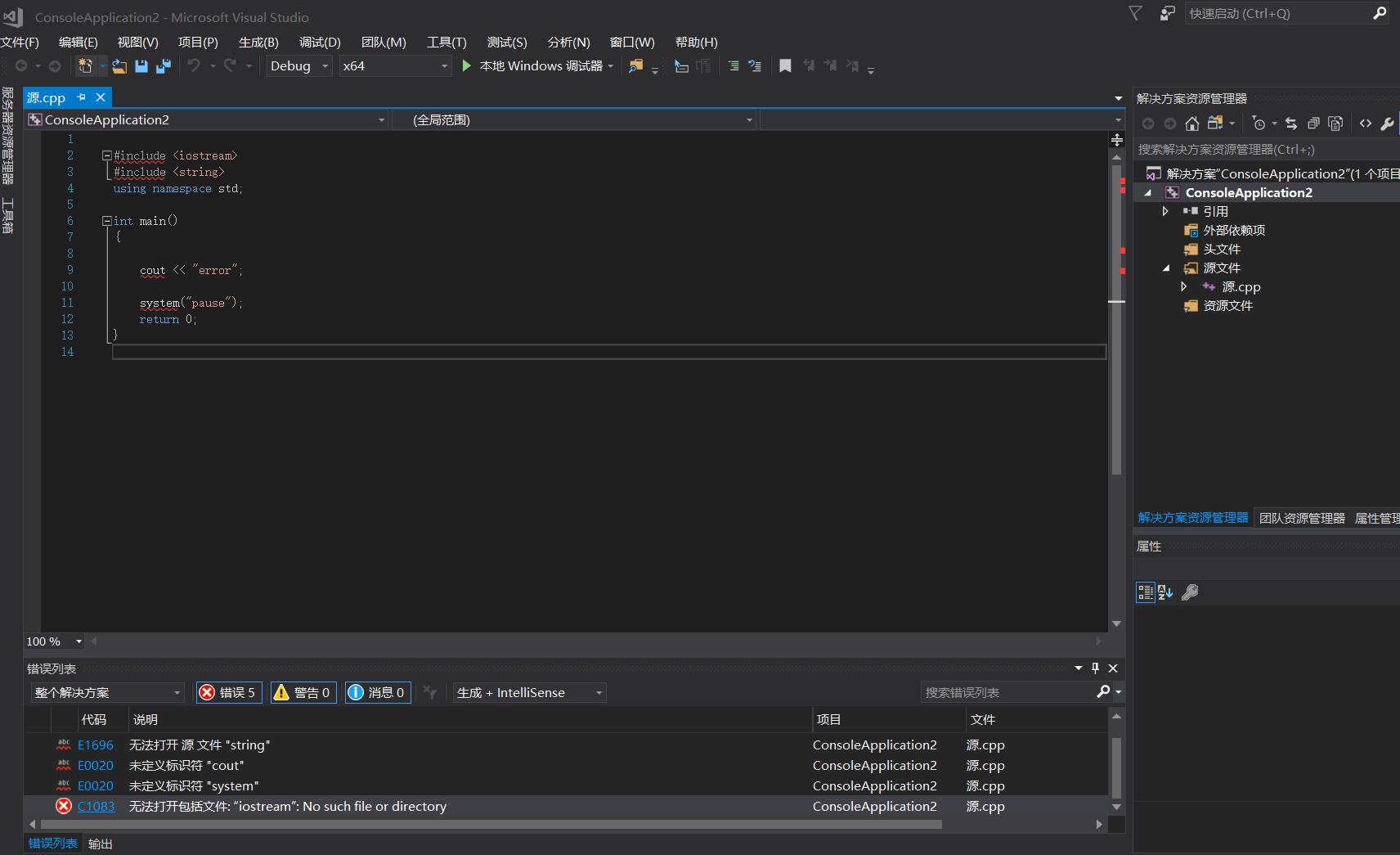Click the Solution Explorer search field

click(1267, 149)
